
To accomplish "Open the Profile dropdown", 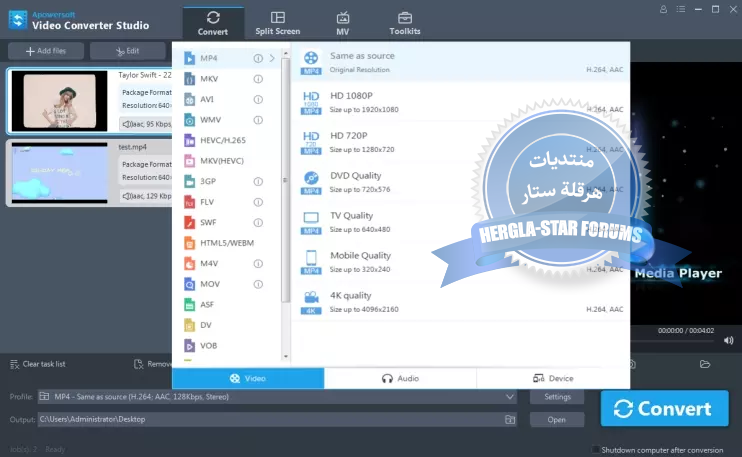I will coord(510,397).
